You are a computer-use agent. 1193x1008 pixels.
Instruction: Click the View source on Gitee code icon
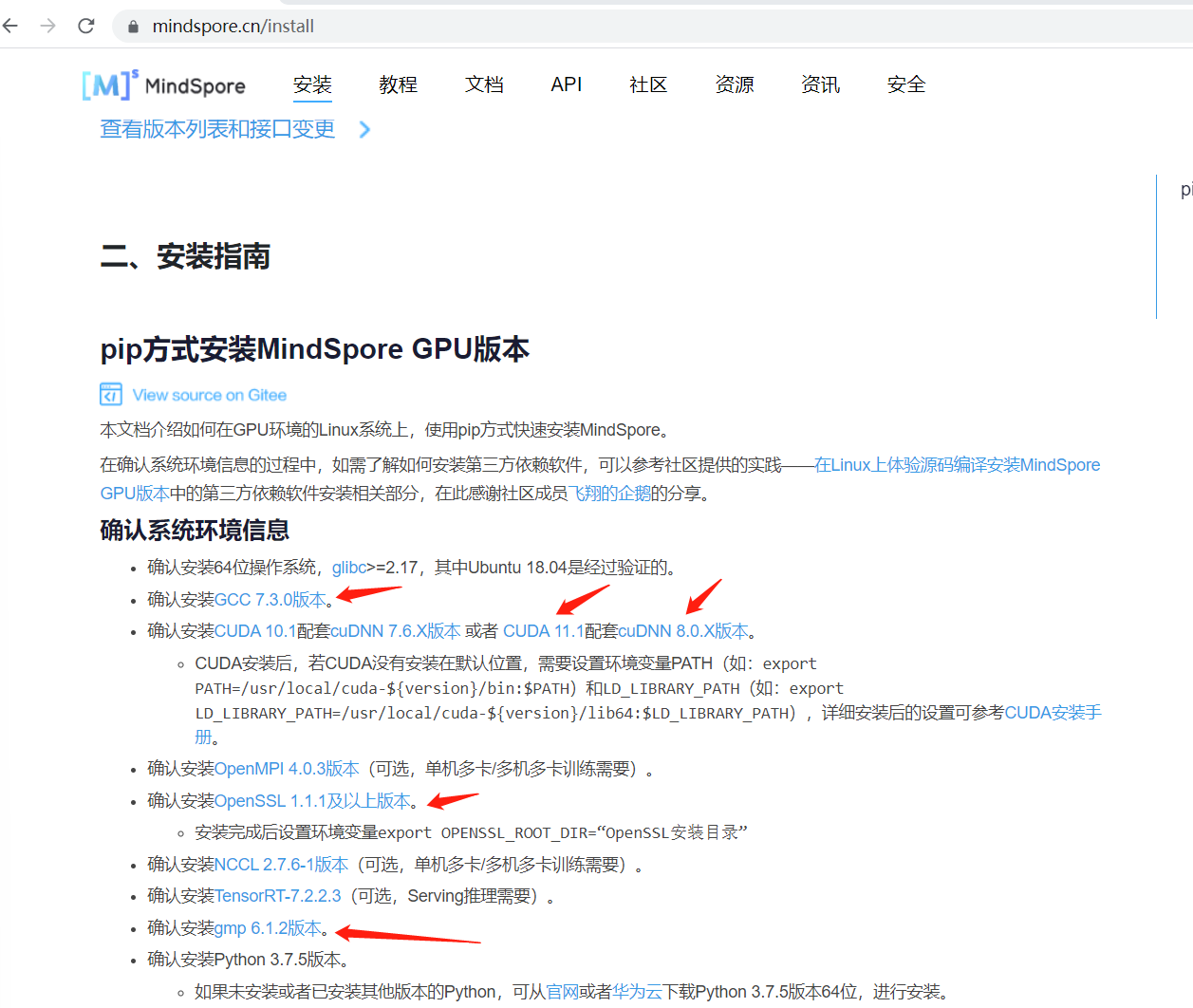111,394
